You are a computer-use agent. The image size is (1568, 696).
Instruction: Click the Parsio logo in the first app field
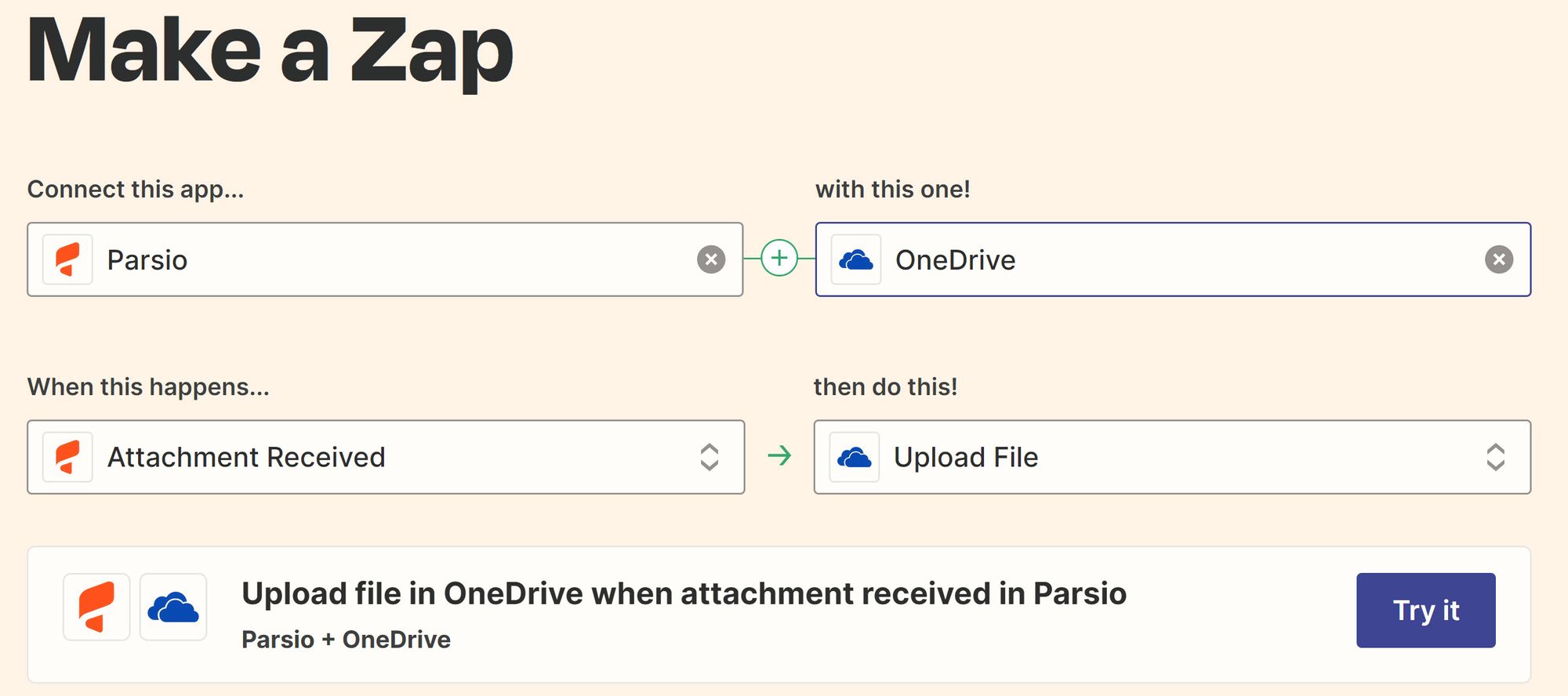(67, 259)
